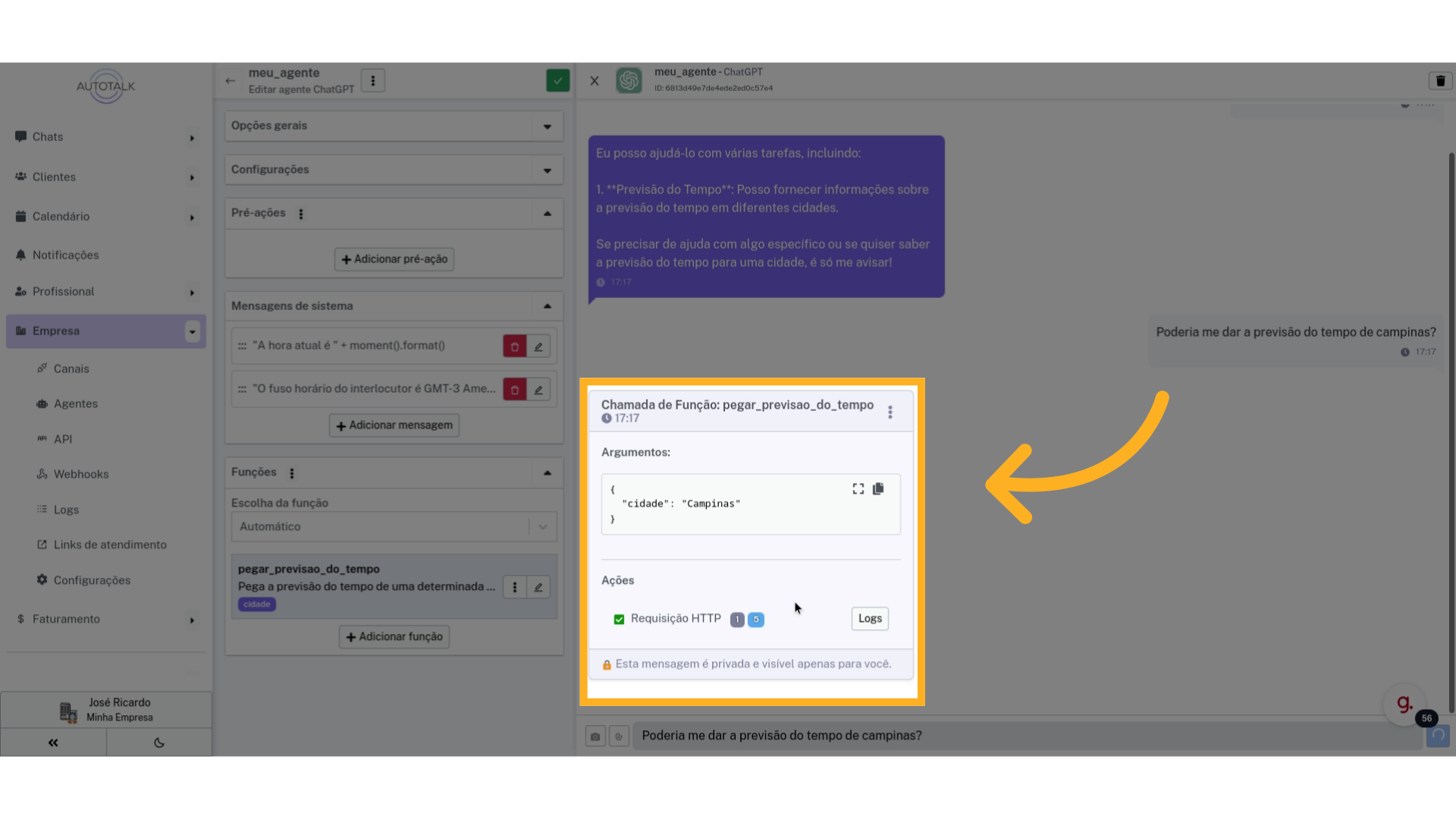
Task: Collapse the Mensagens de sistema section
Action: point(548,306)
